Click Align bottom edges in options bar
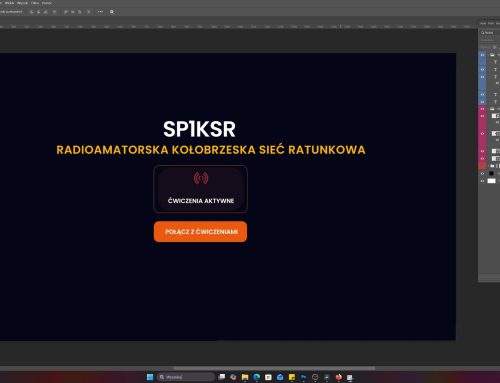500x383 pixels. (80, 12)
